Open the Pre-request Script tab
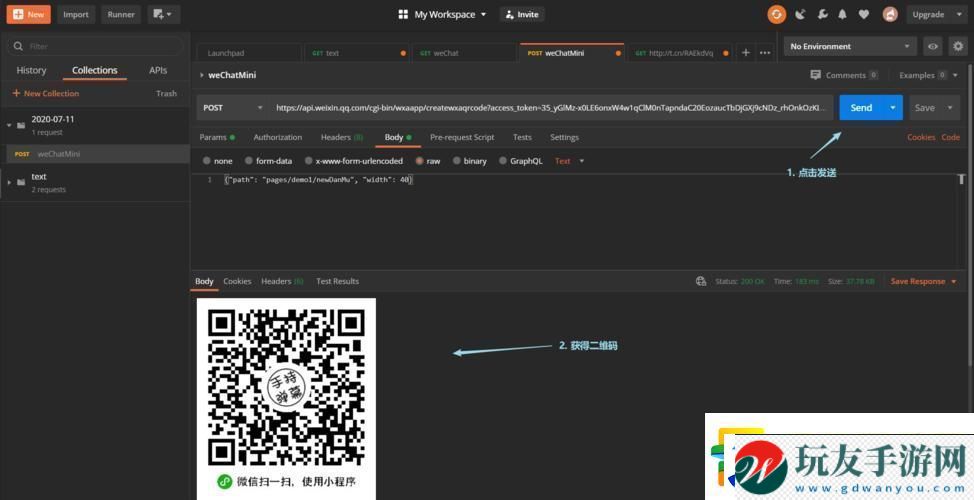The image size is (974, 500). [462, 137]
